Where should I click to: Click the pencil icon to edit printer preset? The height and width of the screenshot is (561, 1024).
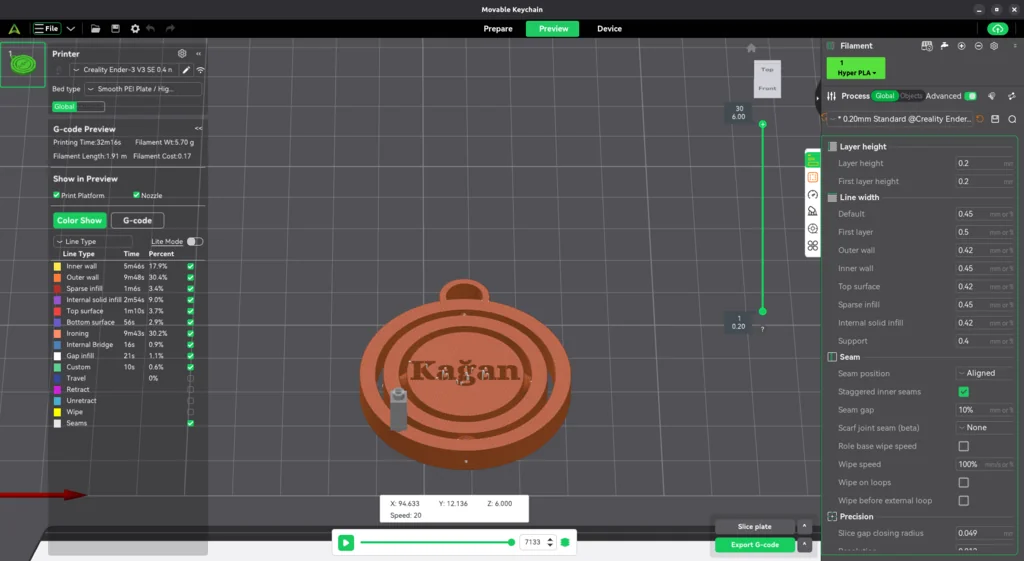pyautogui.click(x=186, y=70)
